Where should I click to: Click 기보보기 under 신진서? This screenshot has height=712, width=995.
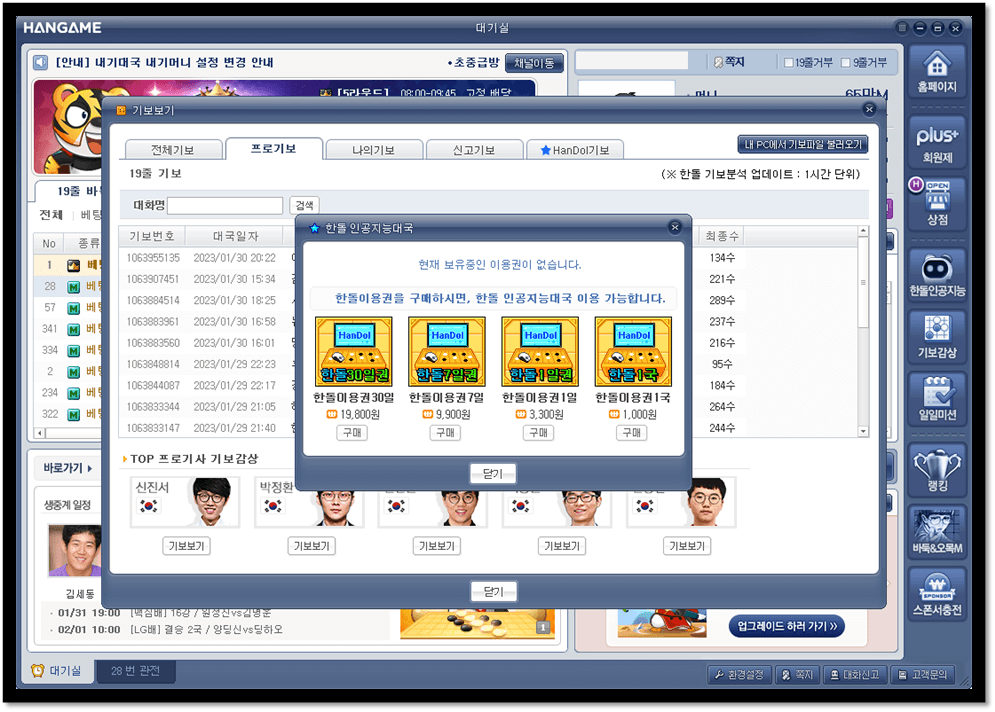186,545
